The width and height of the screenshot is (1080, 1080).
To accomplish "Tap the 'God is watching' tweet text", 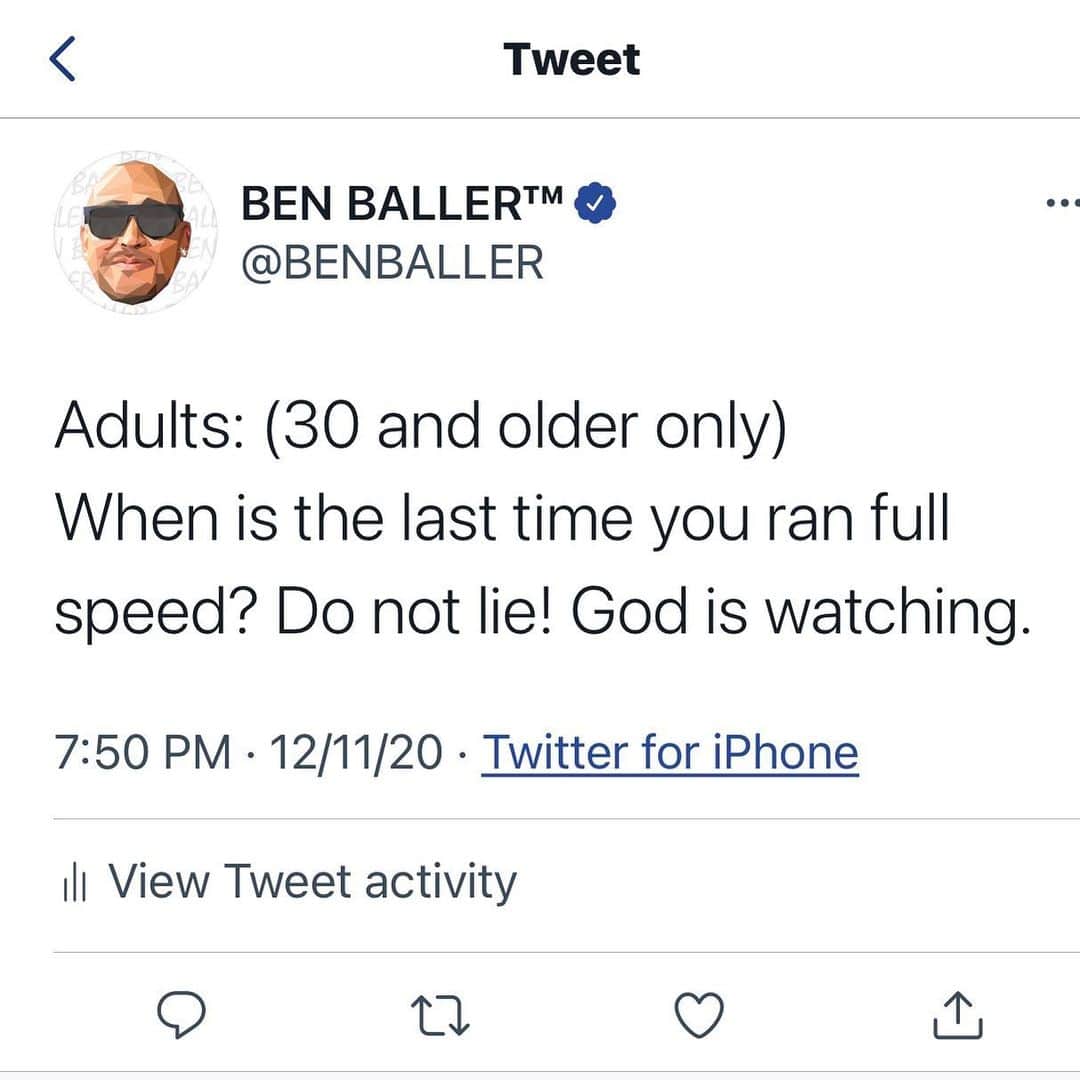I will [801, 613].
